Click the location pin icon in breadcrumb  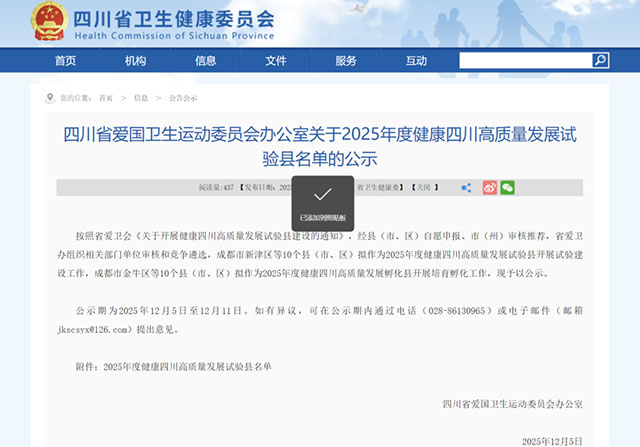[50, 98]
